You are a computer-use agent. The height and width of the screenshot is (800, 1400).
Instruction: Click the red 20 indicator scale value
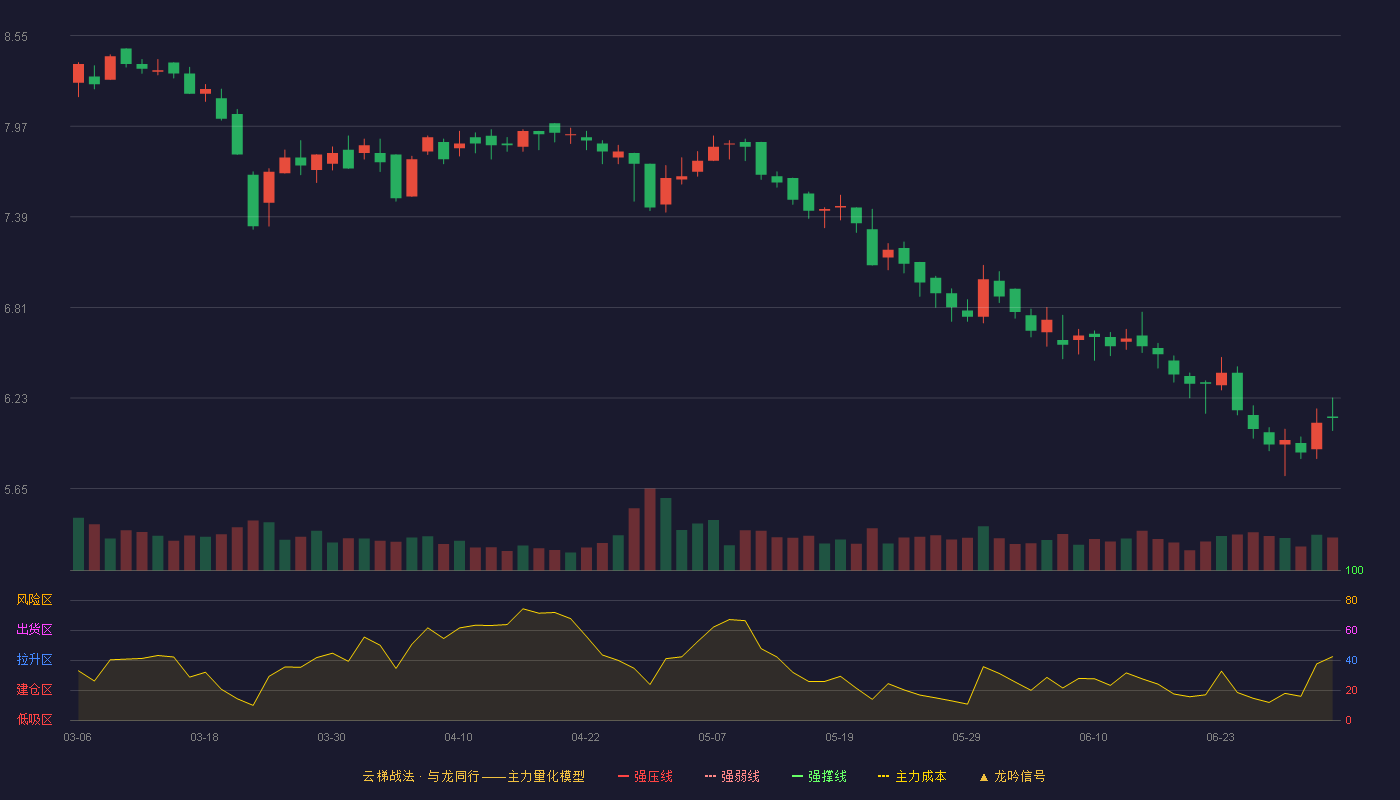1351,690
